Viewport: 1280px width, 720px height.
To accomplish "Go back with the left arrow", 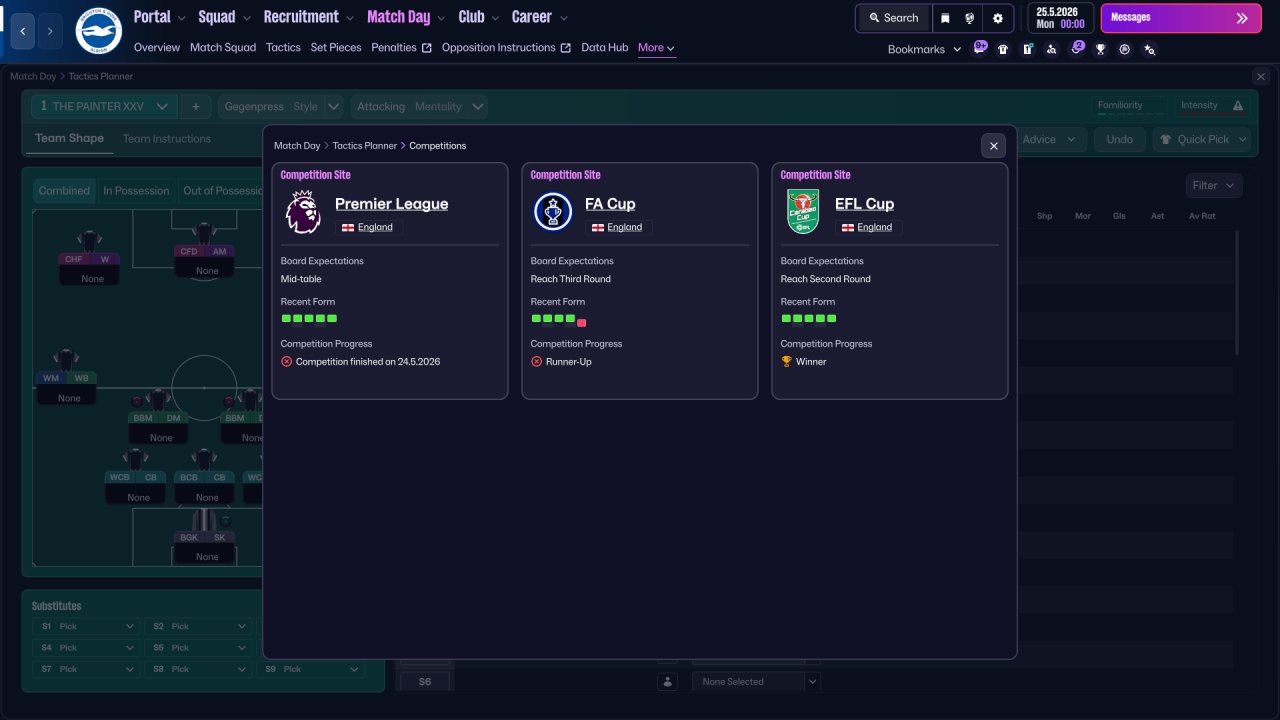I will click(24, 31).
